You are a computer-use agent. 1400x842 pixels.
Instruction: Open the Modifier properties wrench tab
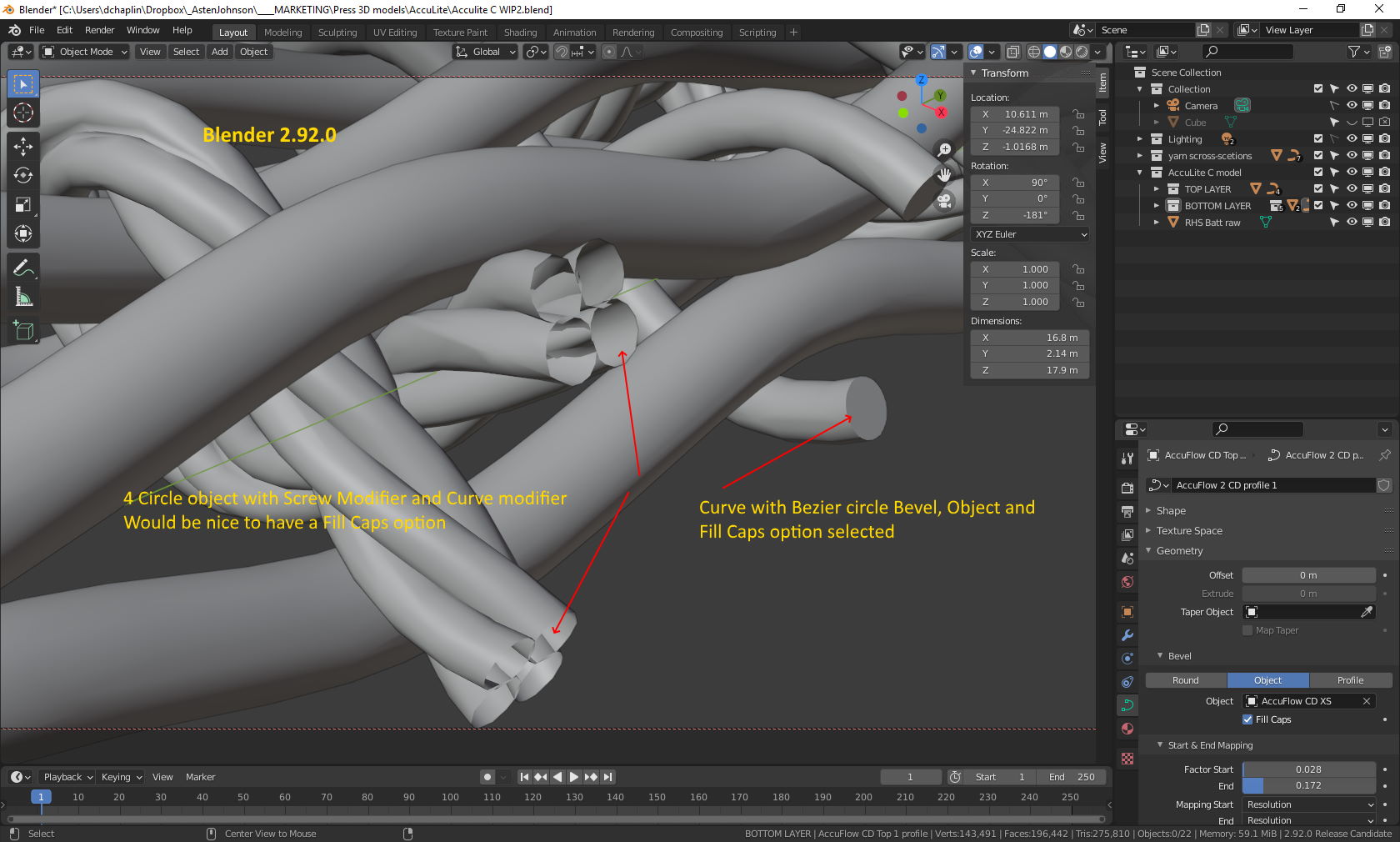coord(1127,635)
